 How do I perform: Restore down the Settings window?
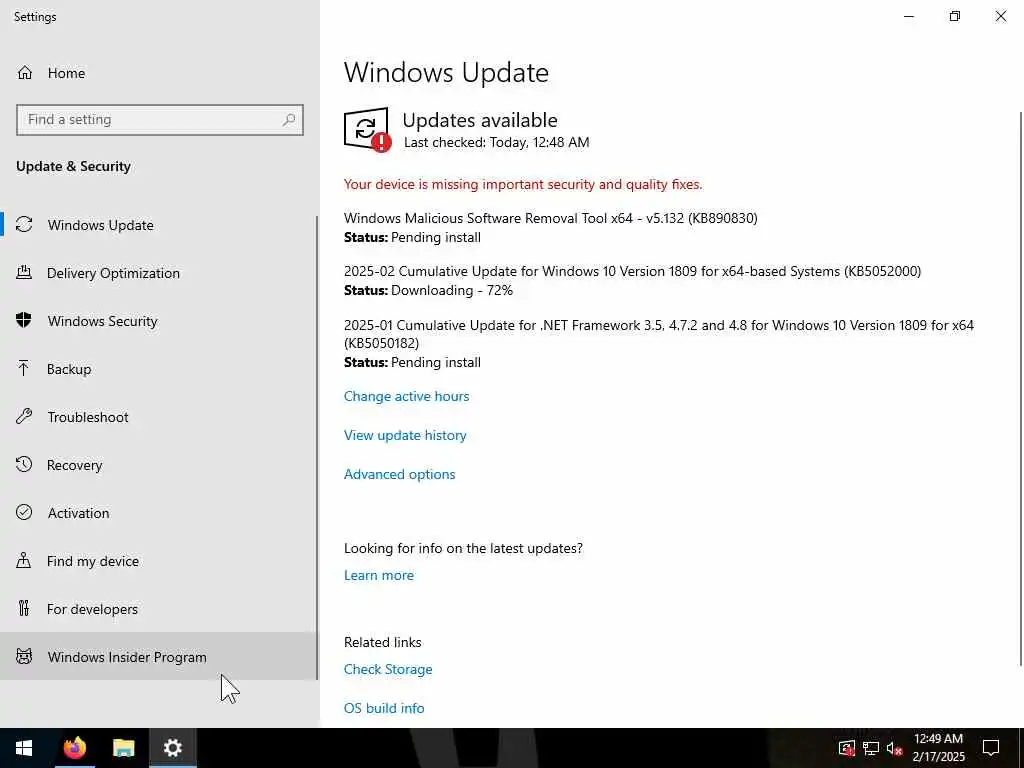pyautogui.click(x=955, y=16)
